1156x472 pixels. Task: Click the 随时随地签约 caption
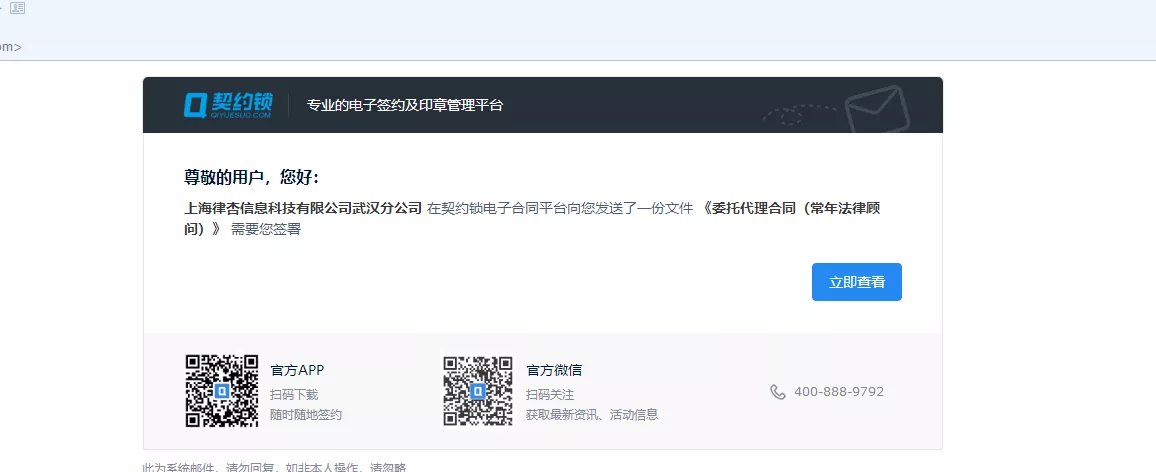306,414
